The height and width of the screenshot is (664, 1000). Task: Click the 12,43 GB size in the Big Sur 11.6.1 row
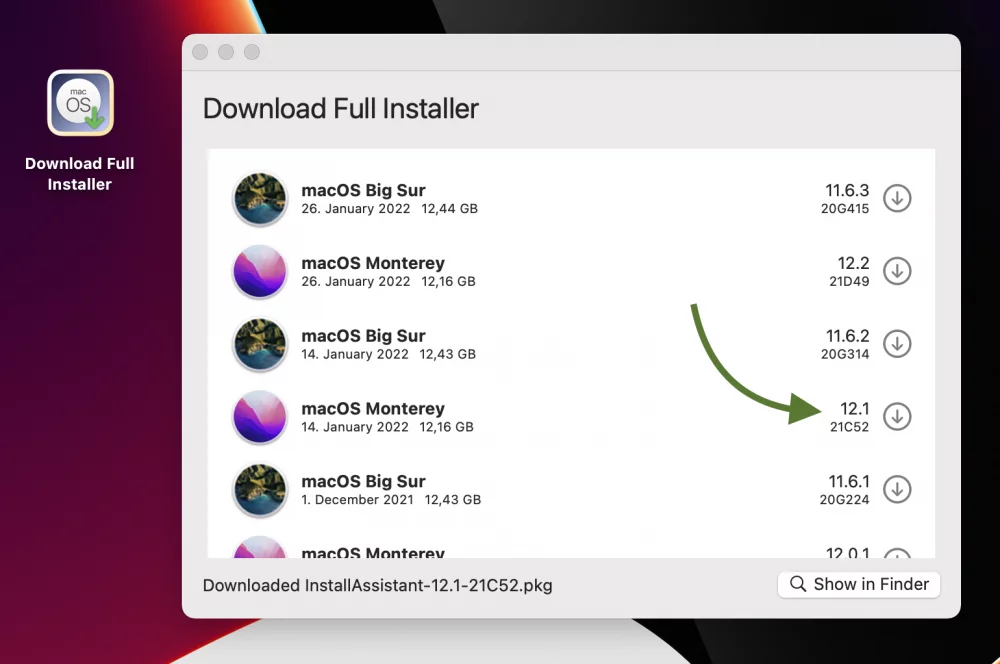click(453, 499)
